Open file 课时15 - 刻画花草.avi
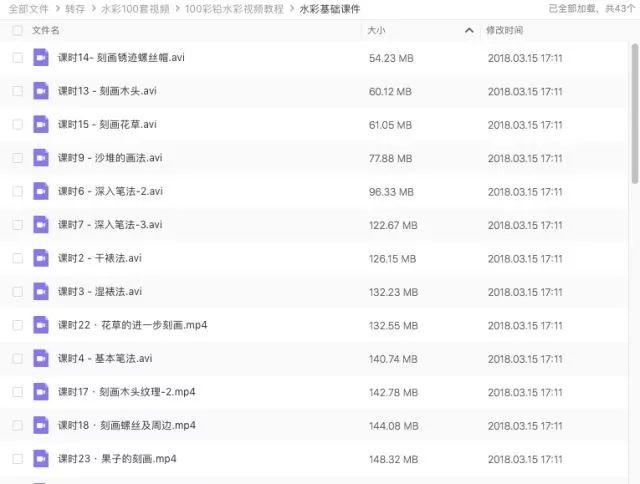The height and width of the screenshot is (484, 640). click(107, 124)
